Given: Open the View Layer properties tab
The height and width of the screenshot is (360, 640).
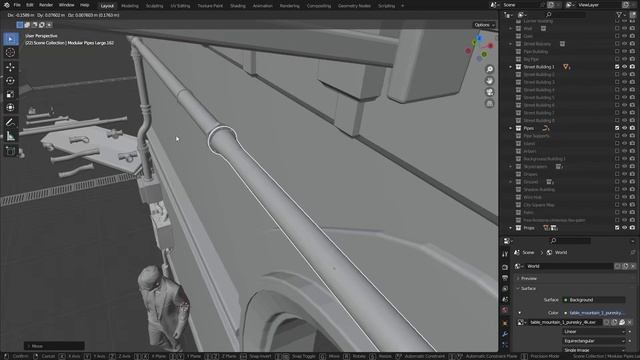Looking at the screenshot, I should 505,289.
